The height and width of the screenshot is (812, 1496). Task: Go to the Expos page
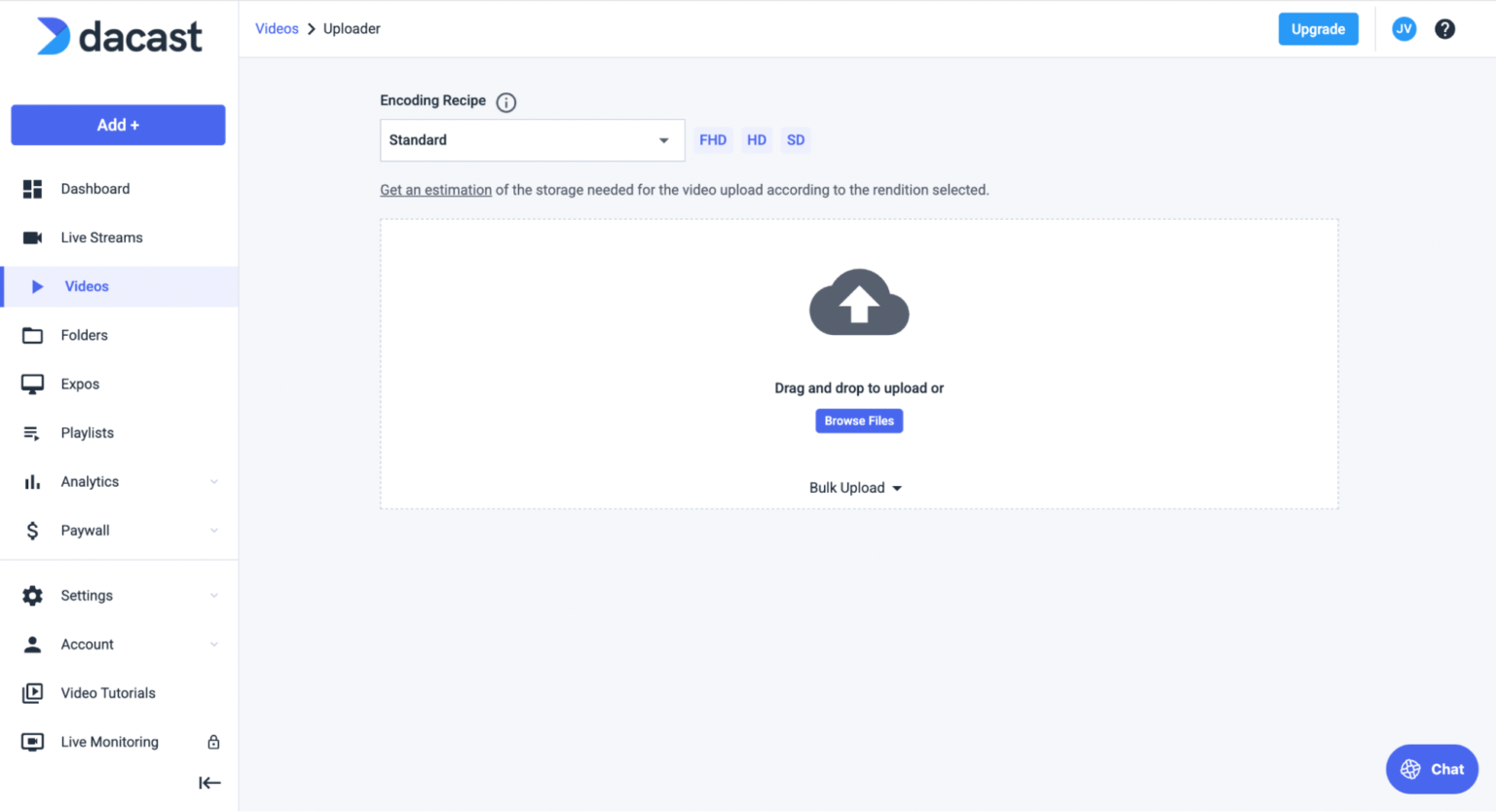click(79, 384)
